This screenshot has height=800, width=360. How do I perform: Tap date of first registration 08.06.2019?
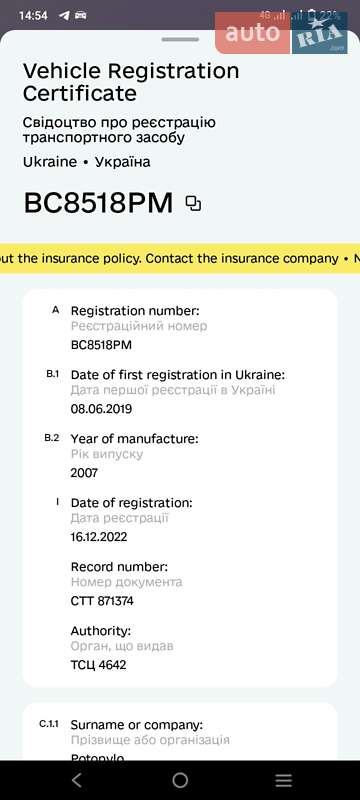(101, 409)
